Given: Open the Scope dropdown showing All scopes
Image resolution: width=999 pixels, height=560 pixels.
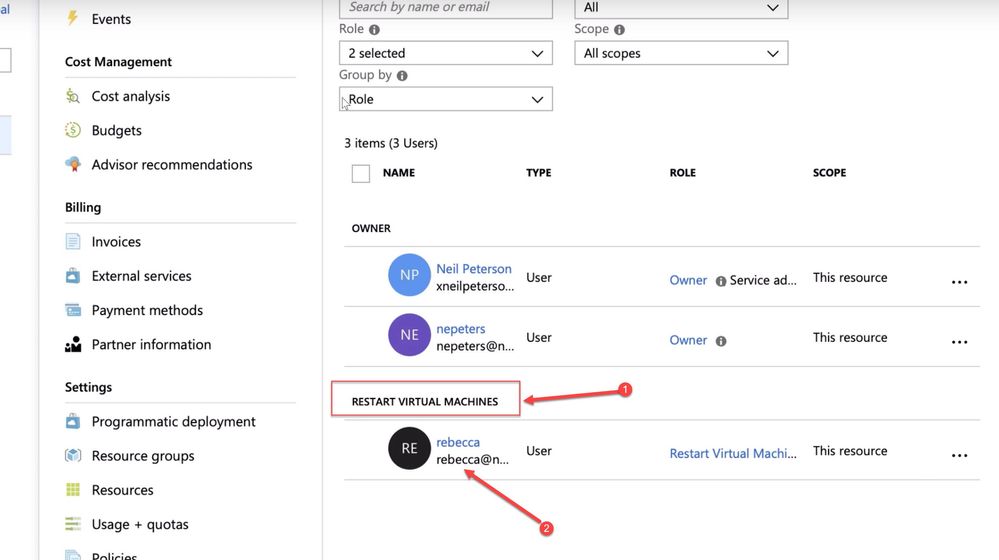Looking at the screenshot, I should [681, 54].
